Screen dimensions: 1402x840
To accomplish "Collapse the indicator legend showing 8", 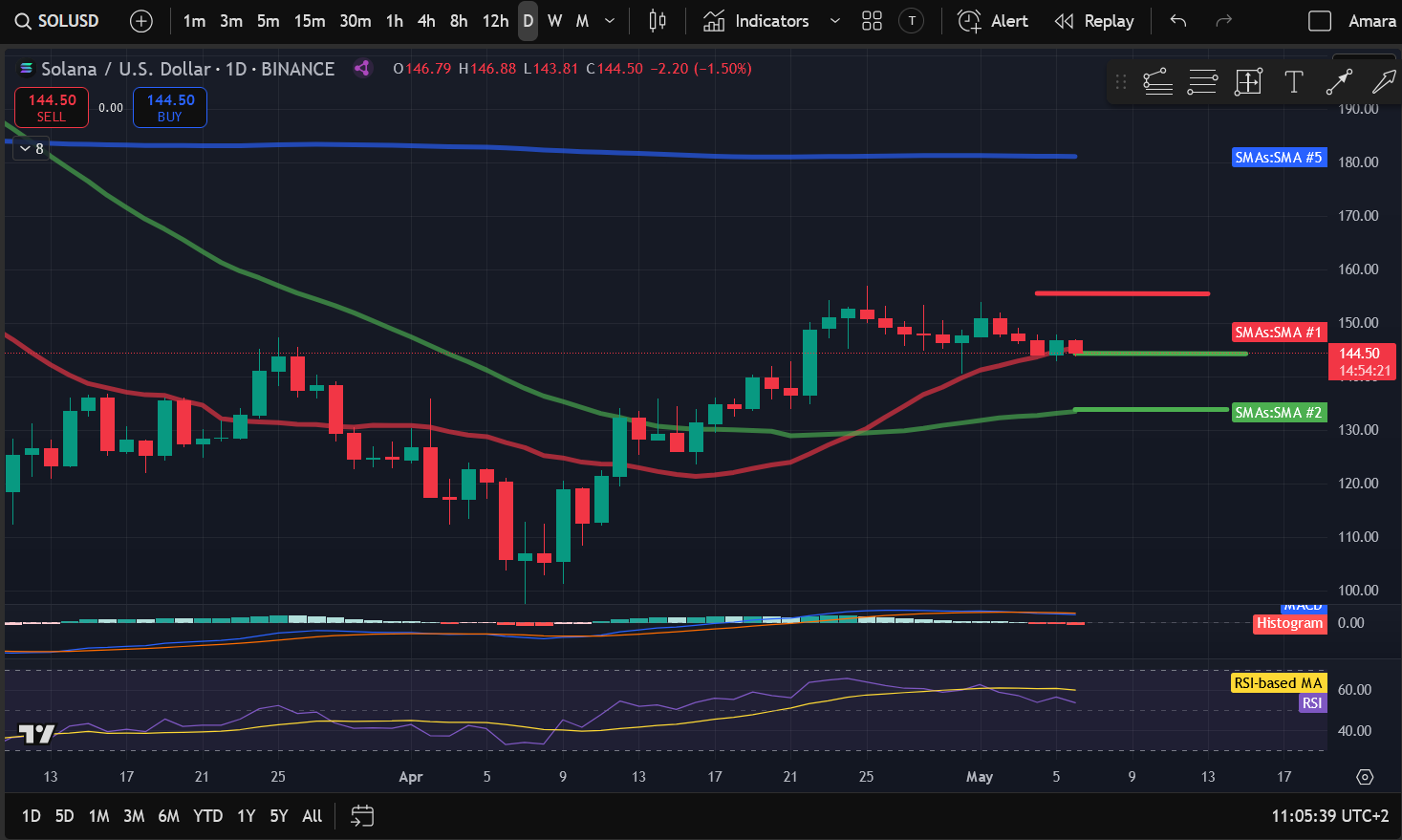I will (x=31, y=149).
